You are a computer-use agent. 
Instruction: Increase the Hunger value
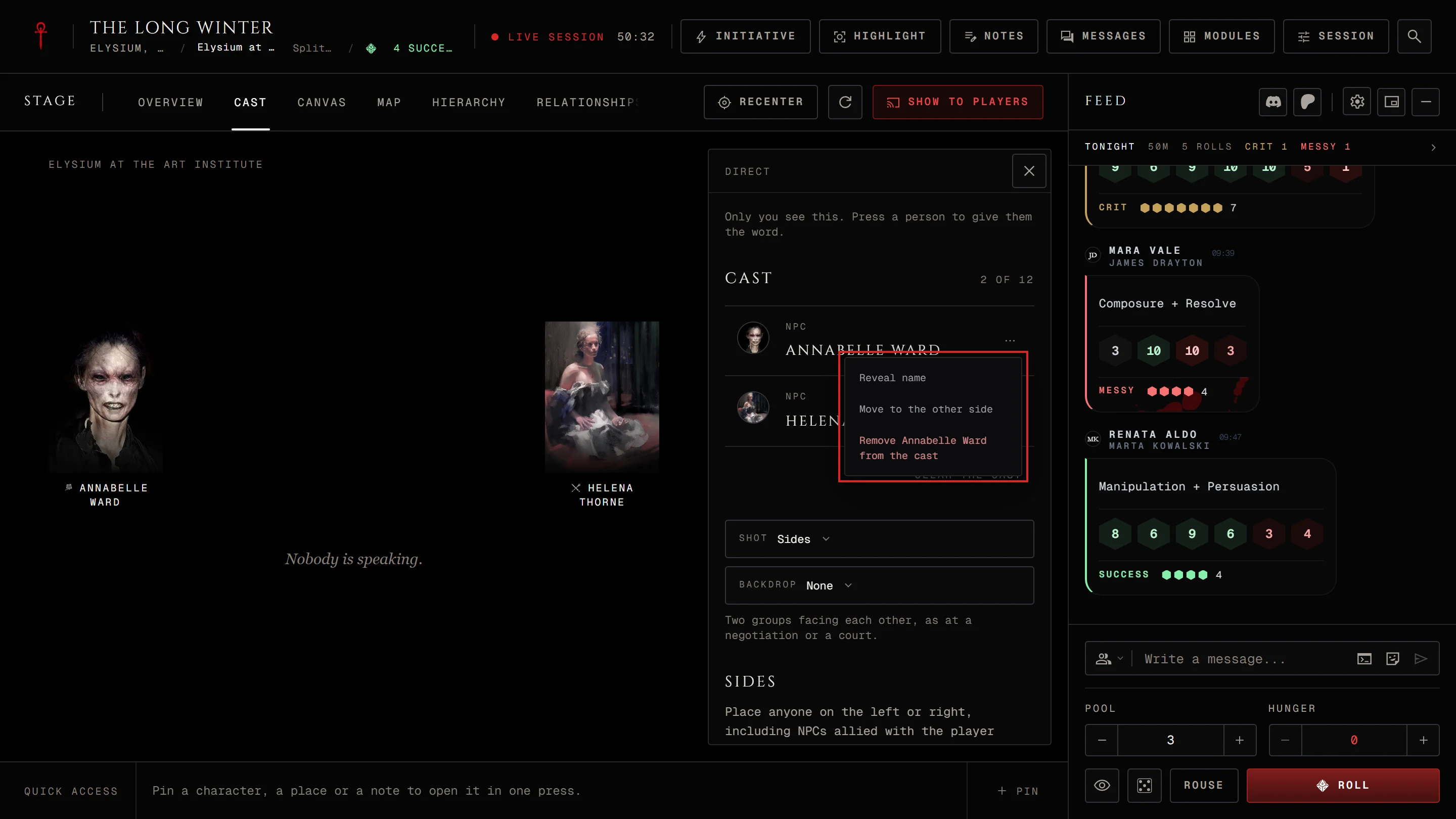1423,740
